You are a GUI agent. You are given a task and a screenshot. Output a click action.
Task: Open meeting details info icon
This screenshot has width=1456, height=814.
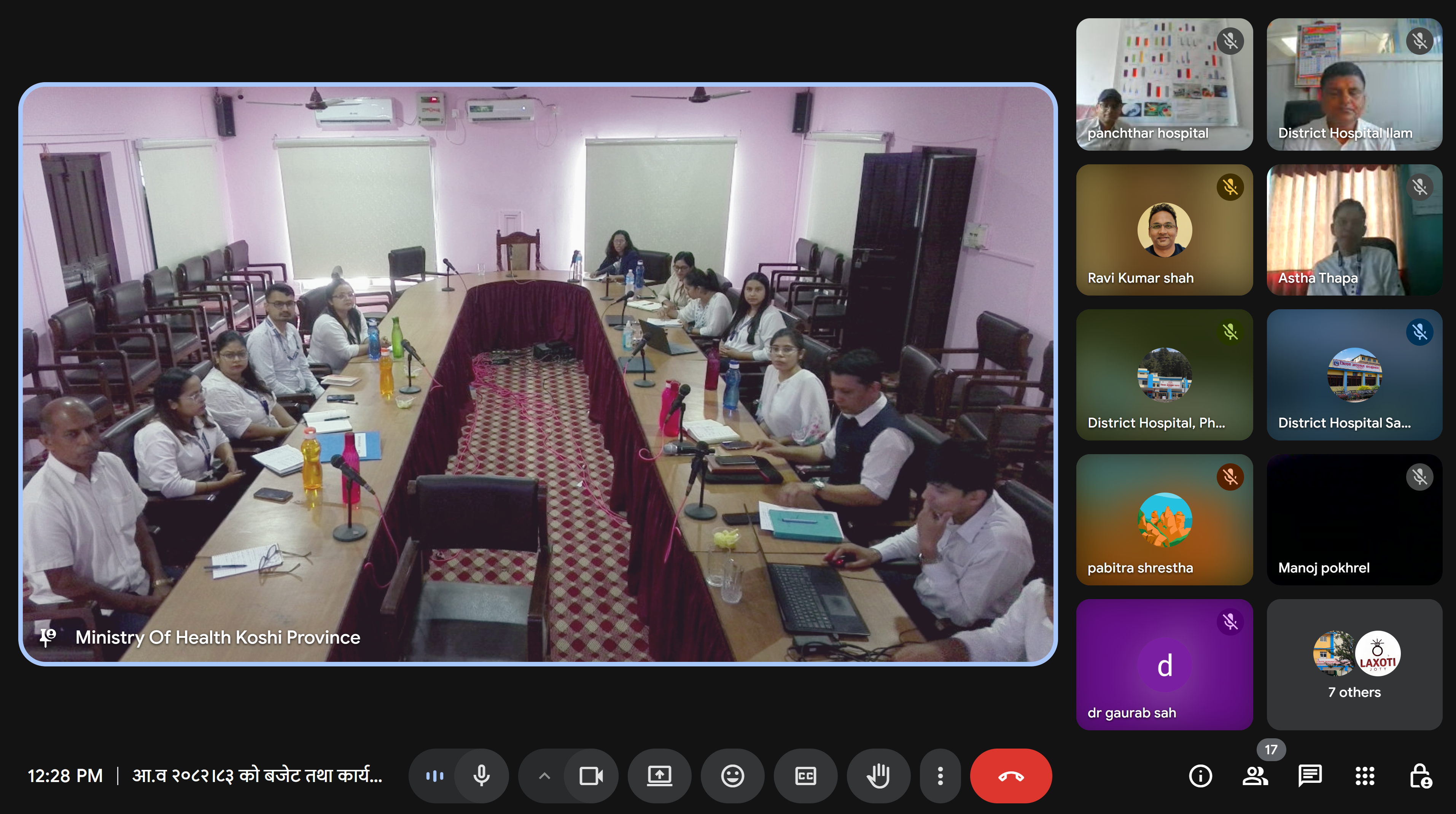[x=1200, y=776]
